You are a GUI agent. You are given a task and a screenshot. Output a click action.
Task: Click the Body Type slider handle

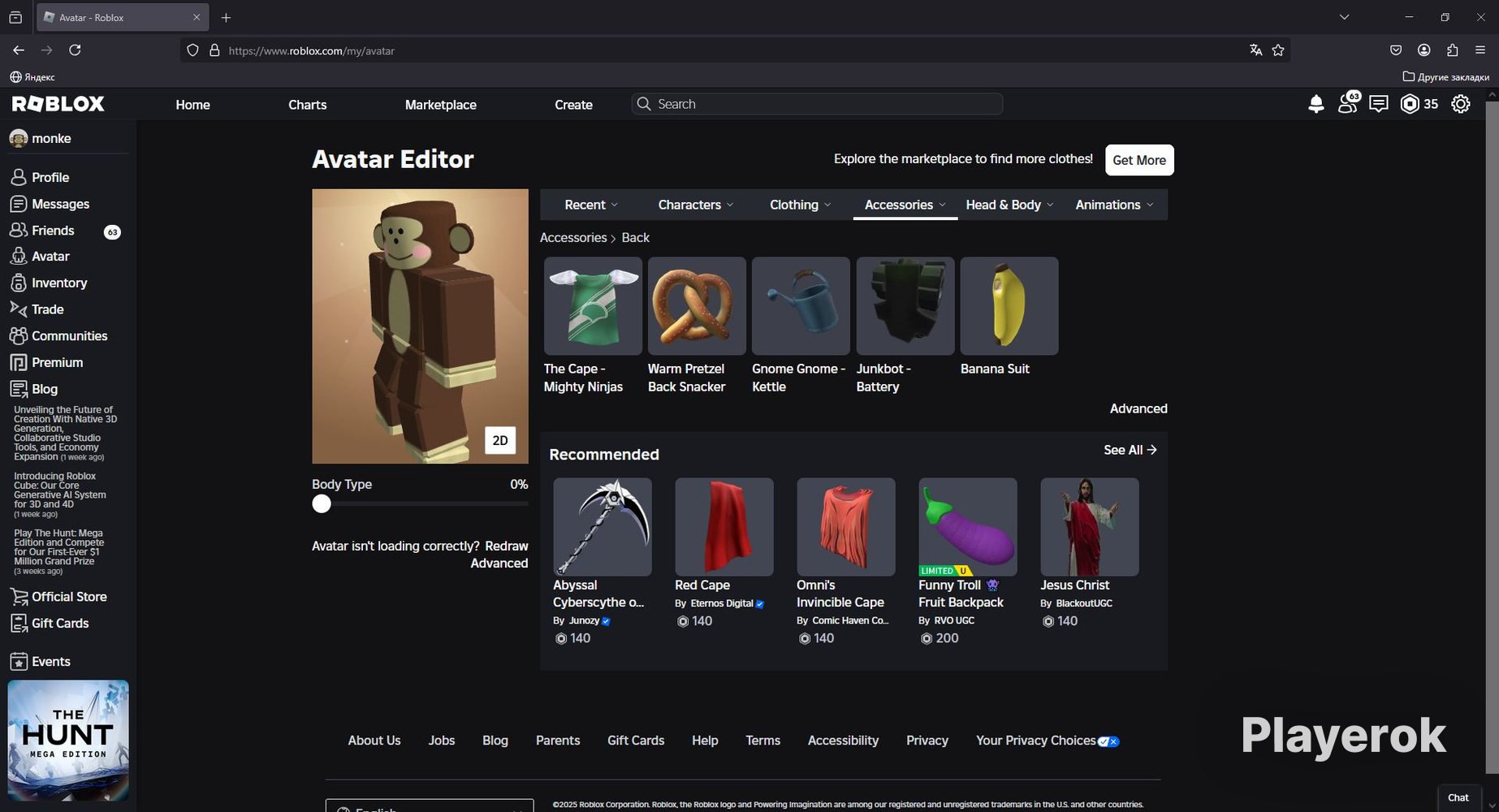322,504
